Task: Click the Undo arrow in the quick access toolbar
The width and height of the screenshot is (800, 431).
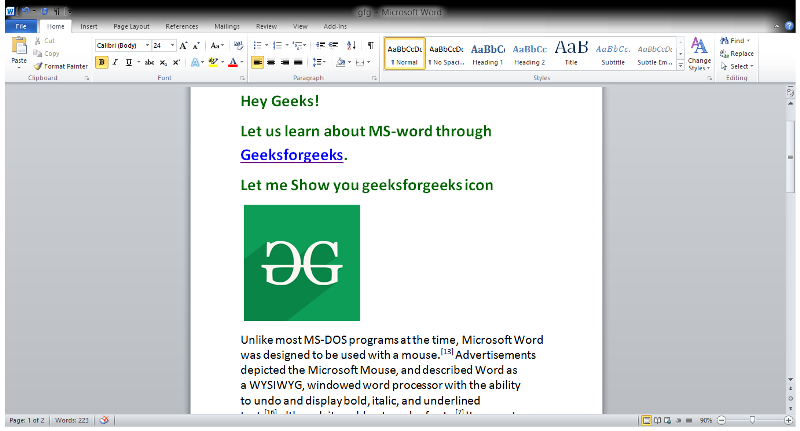Action: [25, 11]
